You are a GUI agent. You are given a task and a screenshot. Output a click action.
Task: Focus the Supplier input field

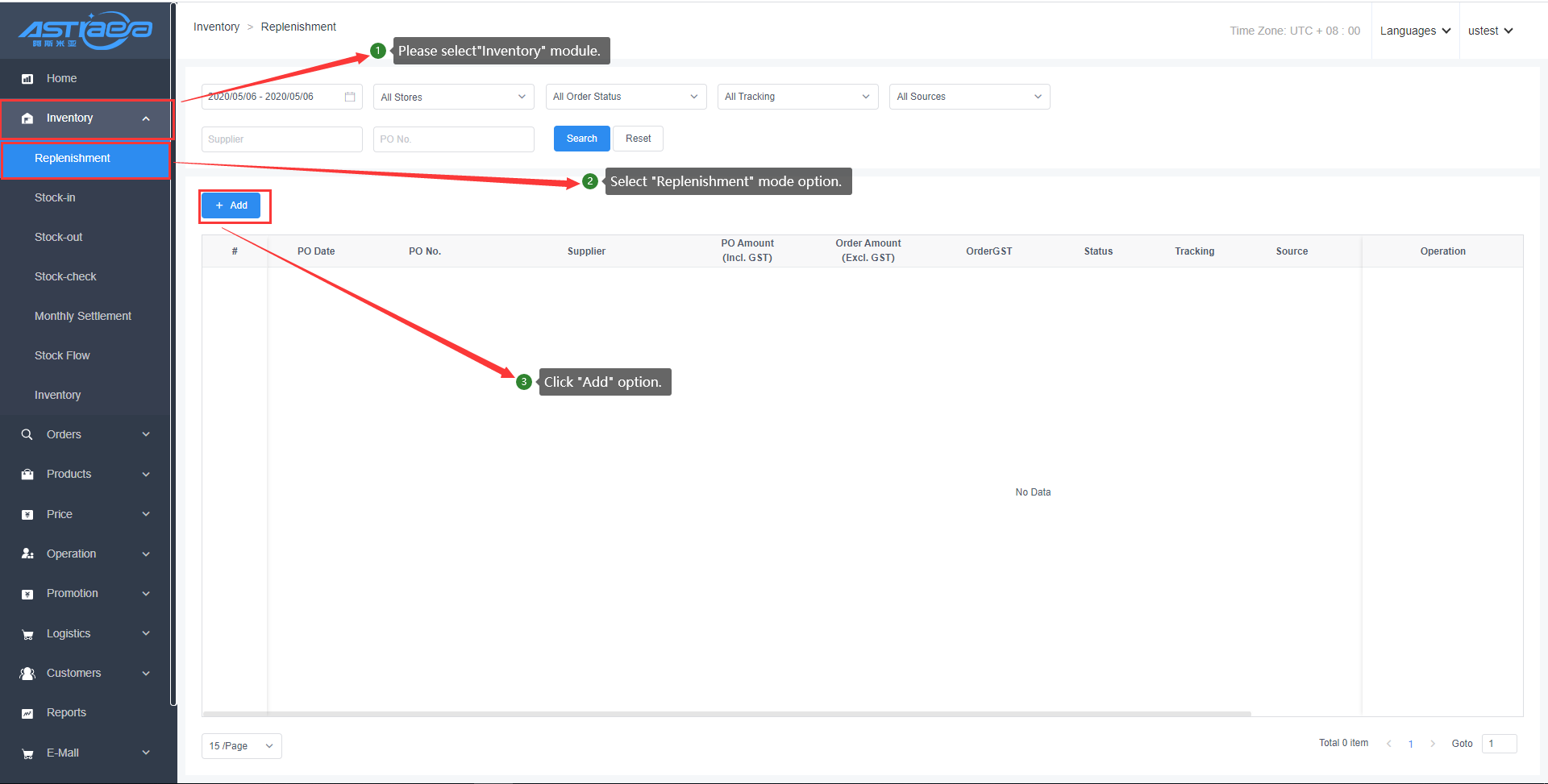(281, 139)
